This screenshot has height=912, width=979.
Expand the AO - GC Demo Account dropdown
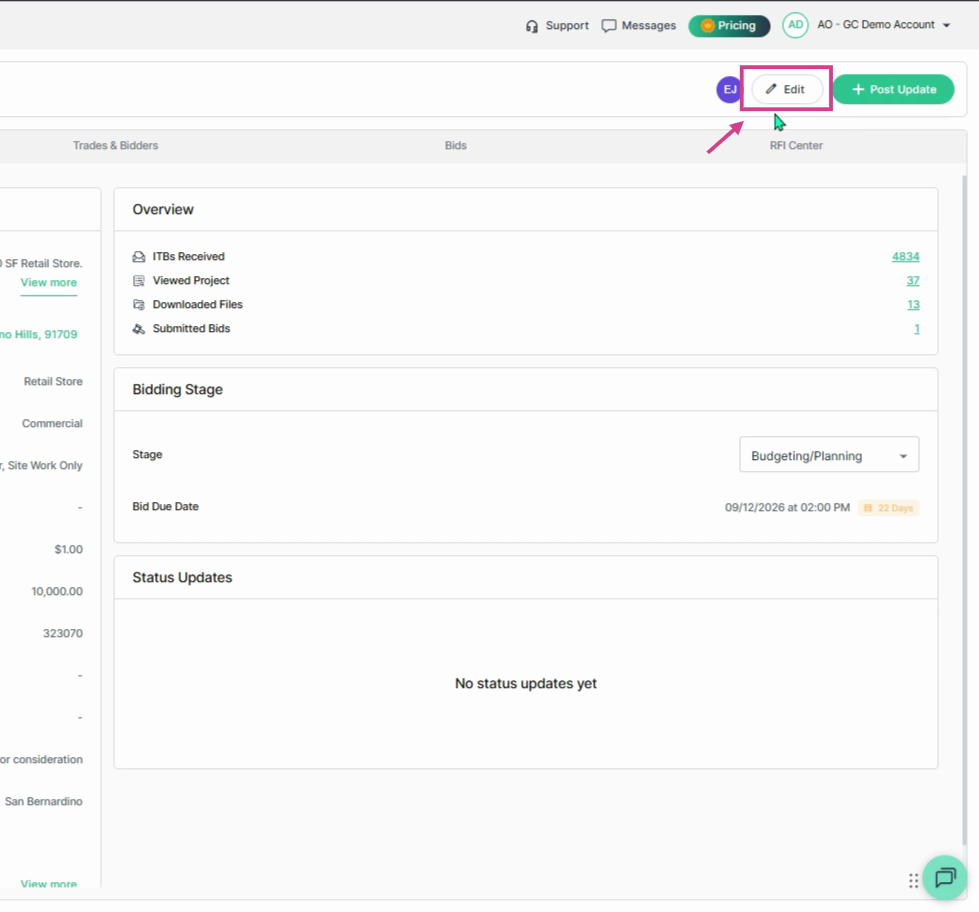(x=946, y=25)
